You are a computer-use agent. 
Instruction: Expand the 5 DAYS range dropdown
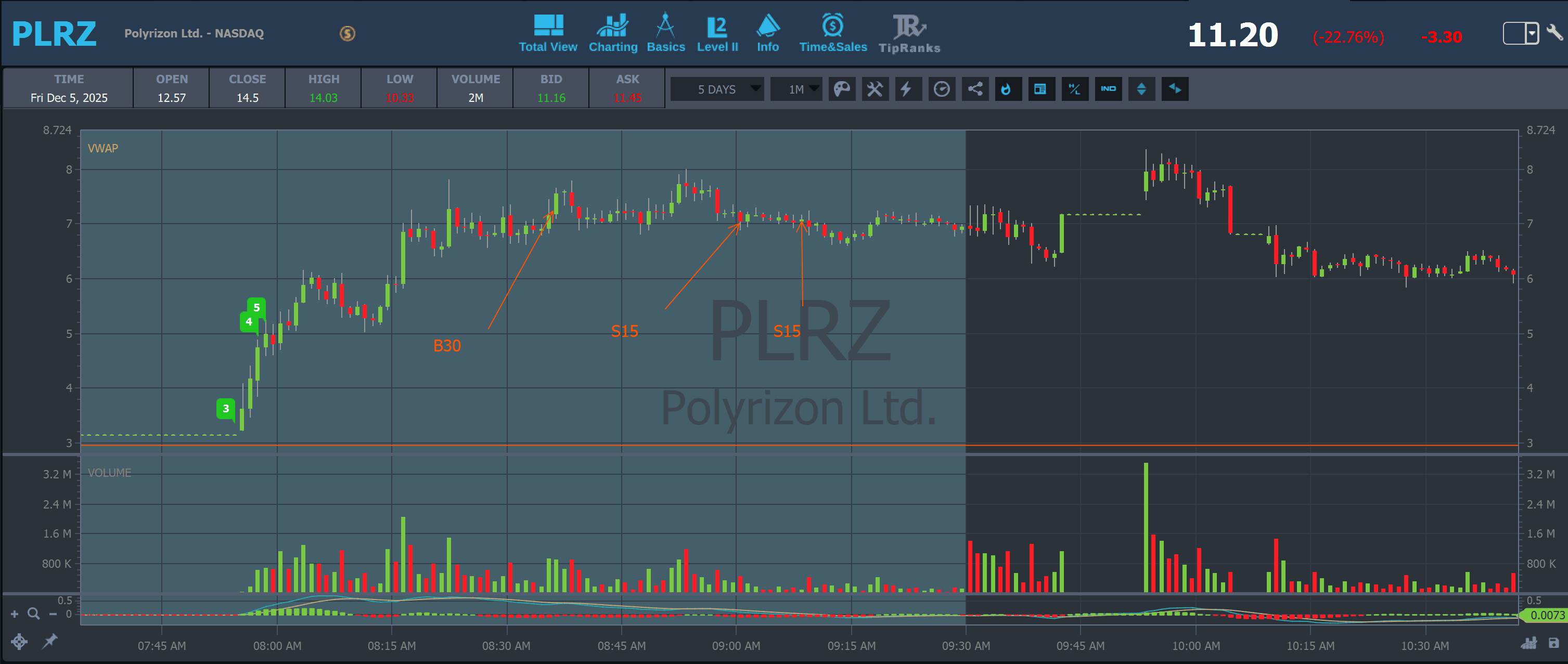(717, 89)
